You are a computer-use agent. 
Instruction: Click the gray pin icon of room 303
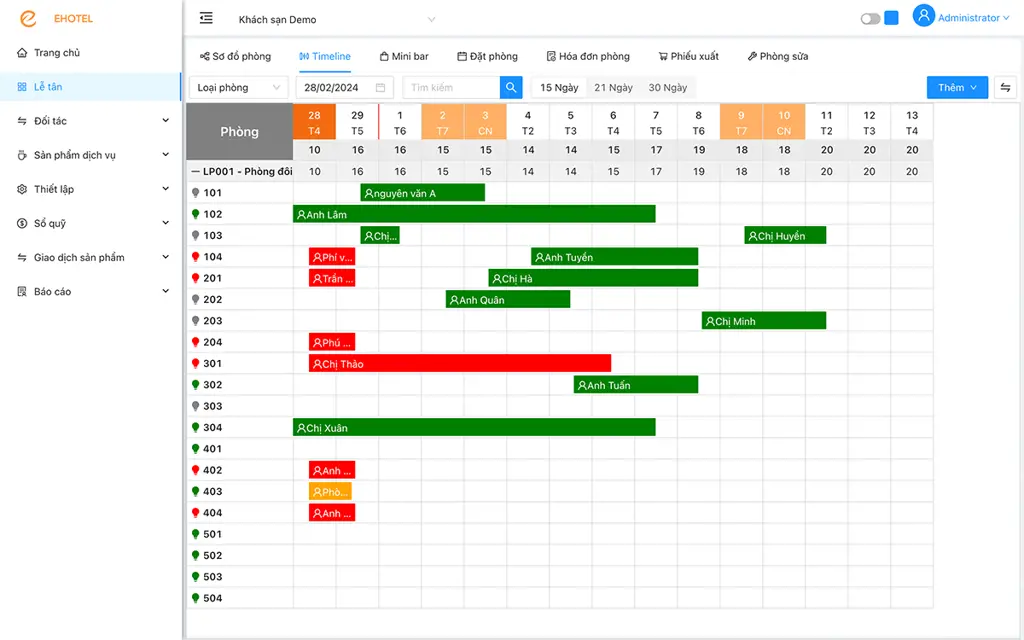195,406
